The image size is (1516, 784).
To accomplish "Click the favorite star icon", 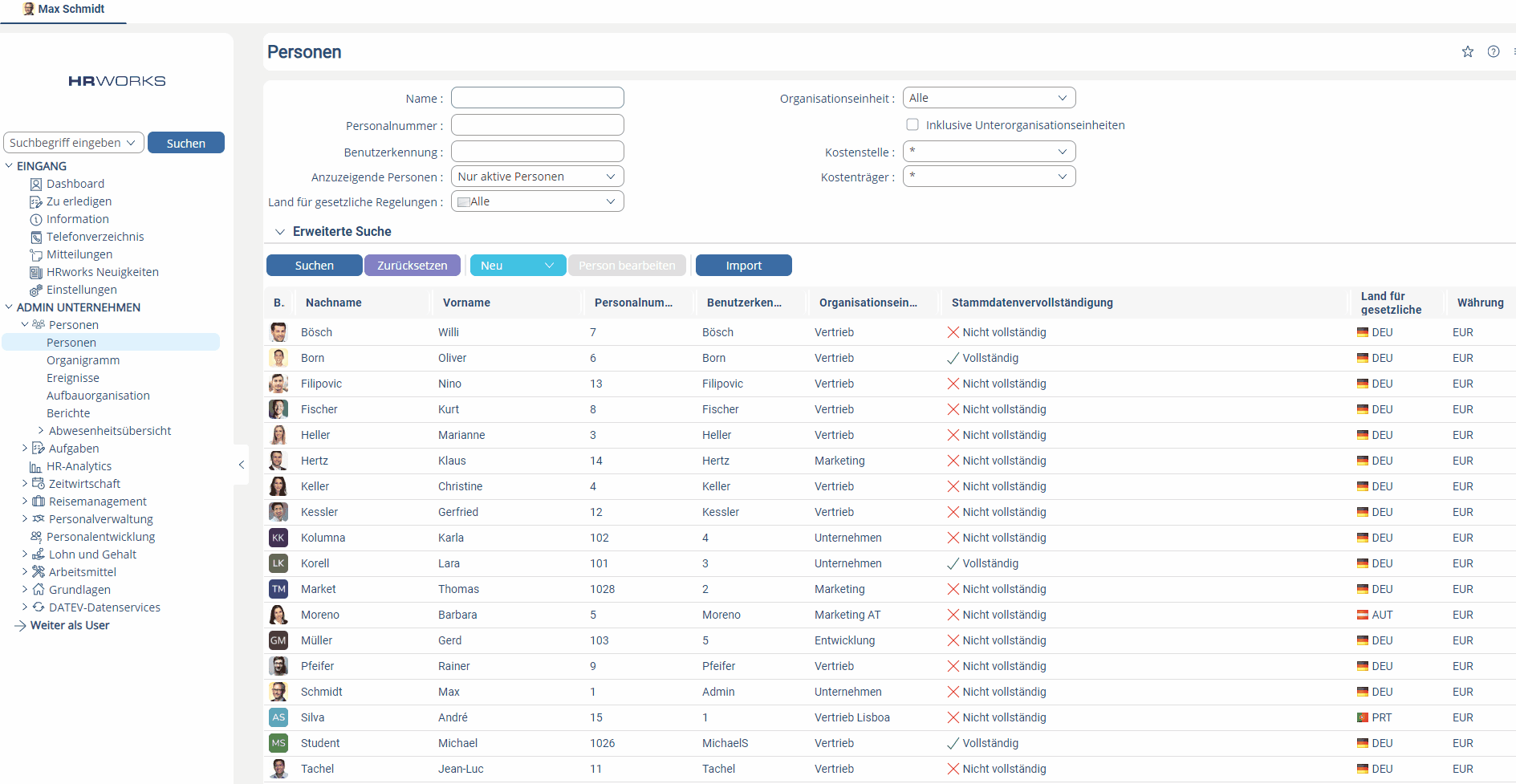I will [1467, 52].
